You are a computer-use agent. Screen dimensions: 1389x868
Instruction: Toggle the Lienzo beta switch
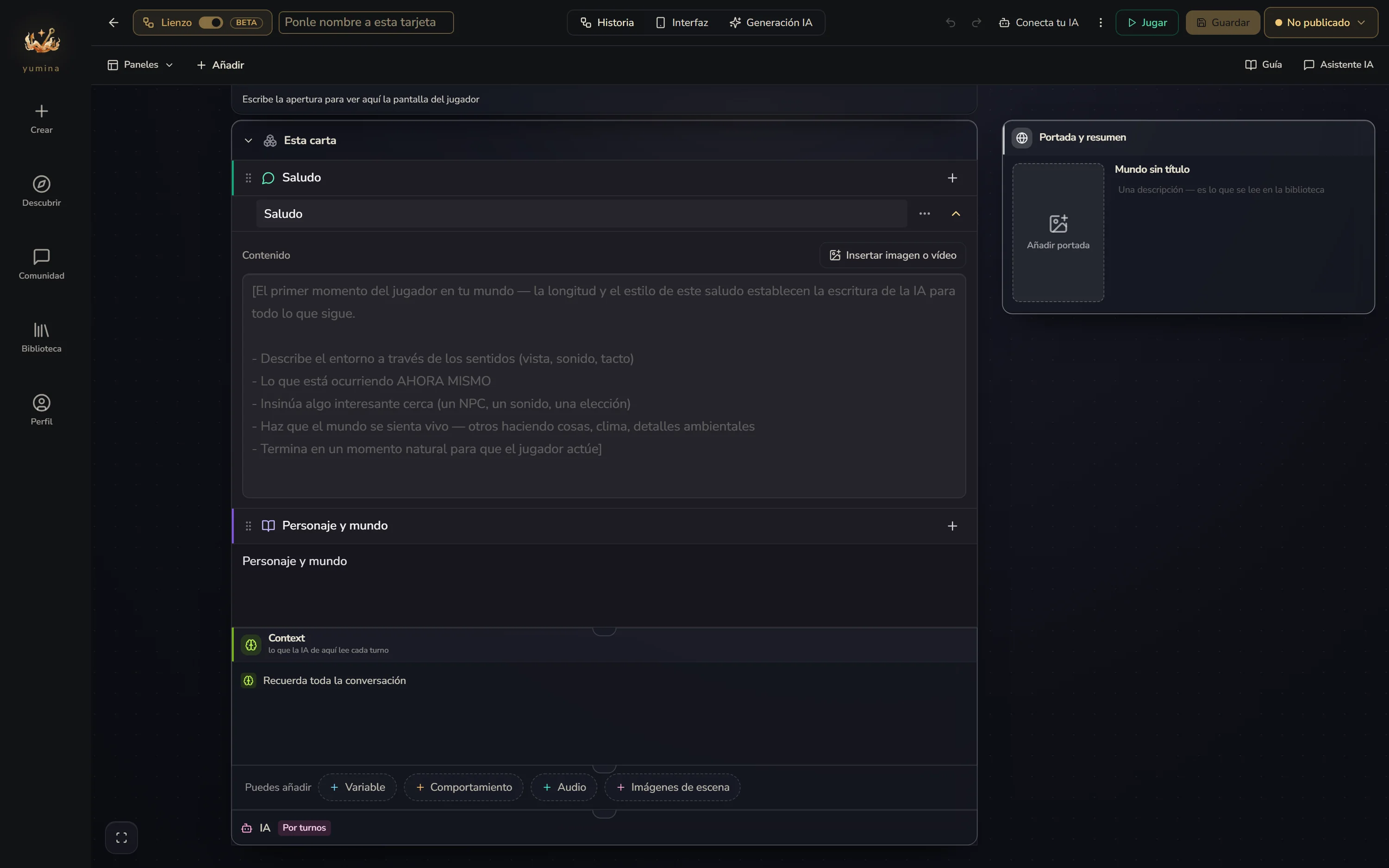211,22
